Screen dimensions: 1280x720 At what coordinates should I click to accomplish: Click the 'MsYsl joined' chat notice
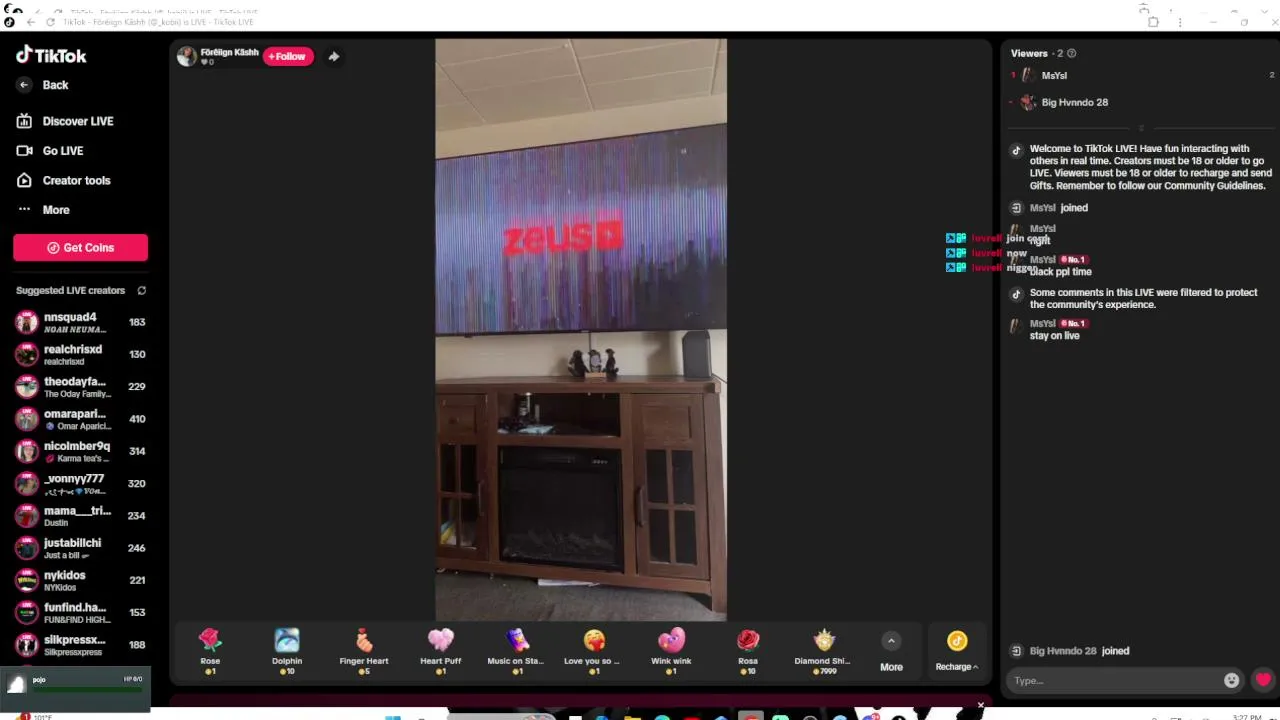coord(1059,208)
